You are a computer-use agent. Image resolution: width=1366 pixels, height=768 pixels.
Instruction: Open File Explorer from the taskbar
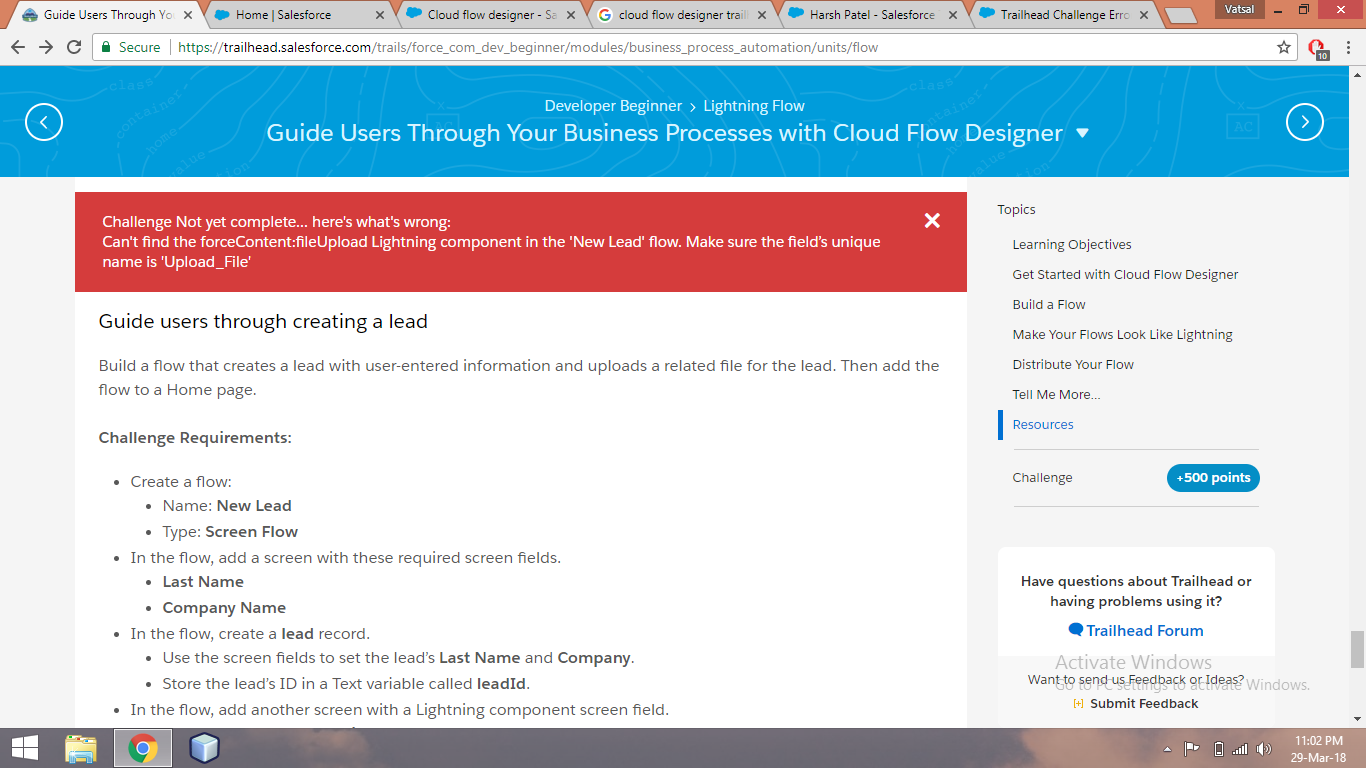81,748
